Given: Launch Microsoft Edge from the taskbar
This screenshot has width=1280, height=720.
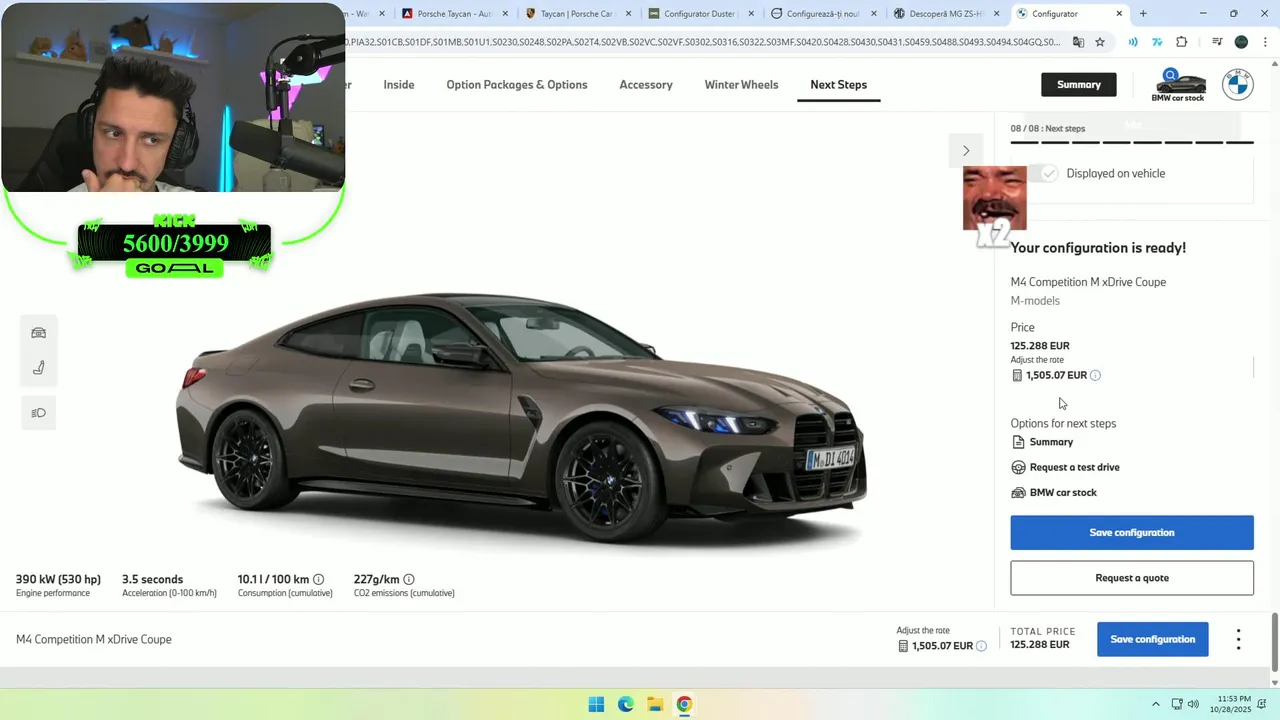Looking at the screenshot, I should pyautogui.click(x=625, y=704).
